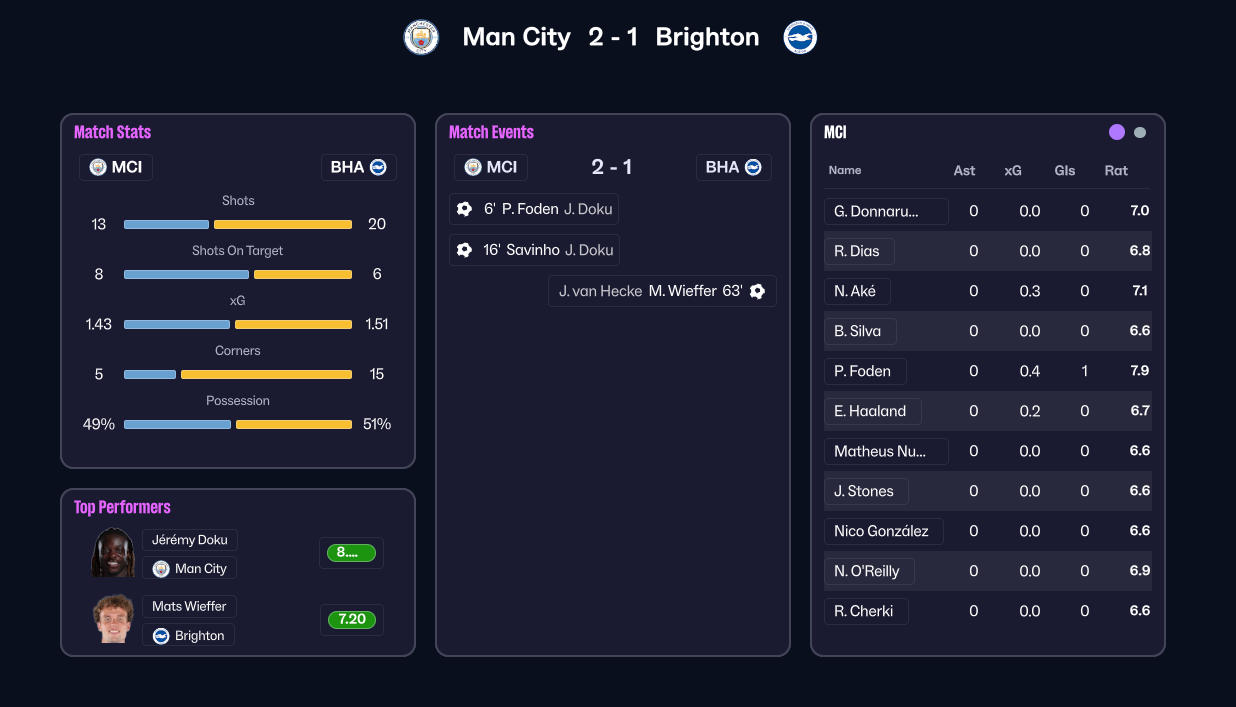
Task: Click the Man City crest in header
Action: pos(421,38)
